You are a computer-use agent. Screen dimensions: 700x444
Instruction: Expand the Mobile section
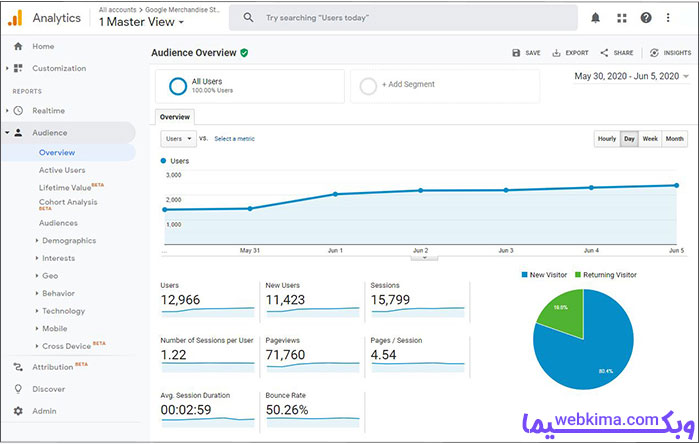click(37, 328)
